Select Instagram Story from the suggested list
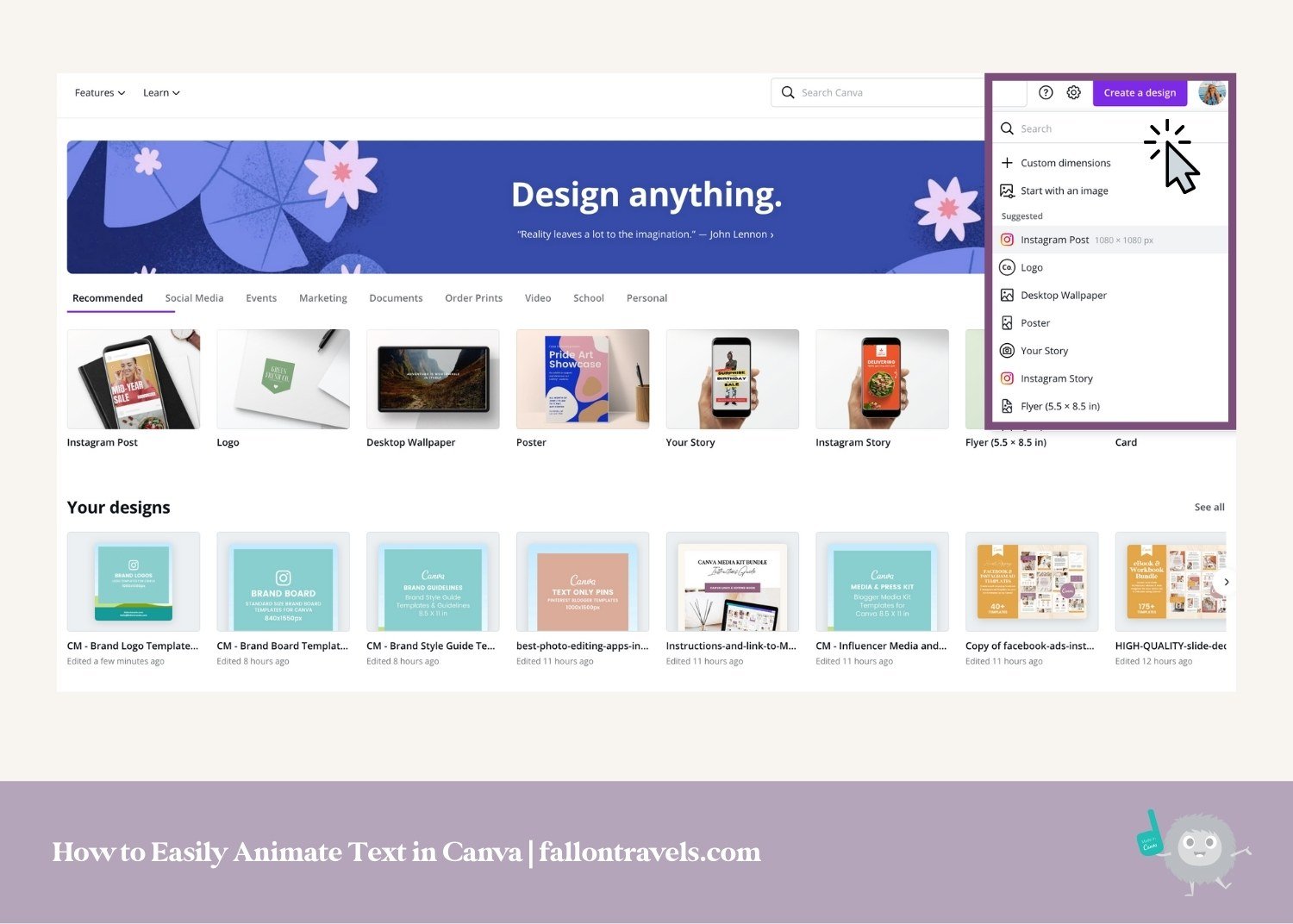 [1110, 378]
